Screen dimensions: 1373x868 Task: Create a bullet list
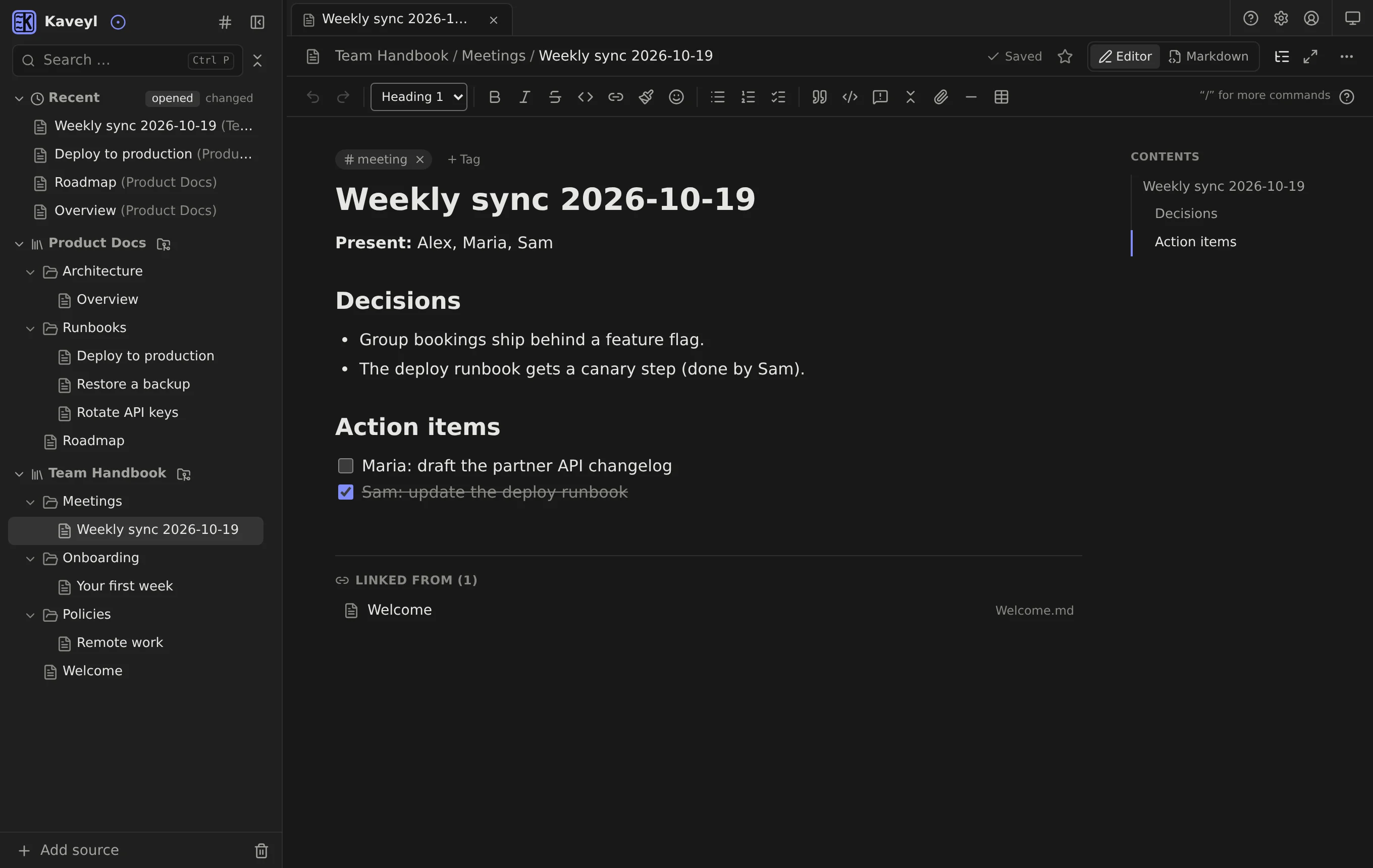[718, 97]
